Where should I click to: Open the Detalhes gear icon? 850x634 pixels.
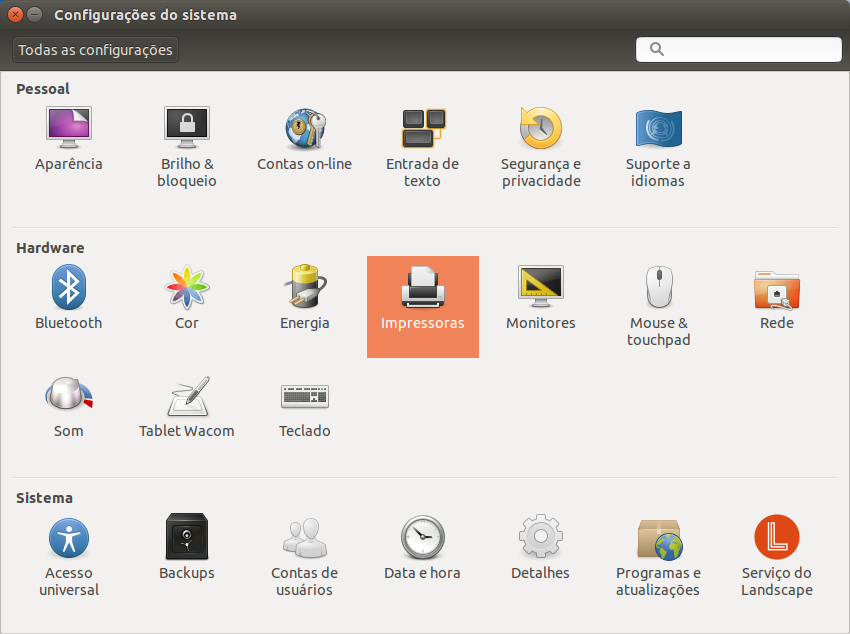pyautogui.click(x=540, y=536)
